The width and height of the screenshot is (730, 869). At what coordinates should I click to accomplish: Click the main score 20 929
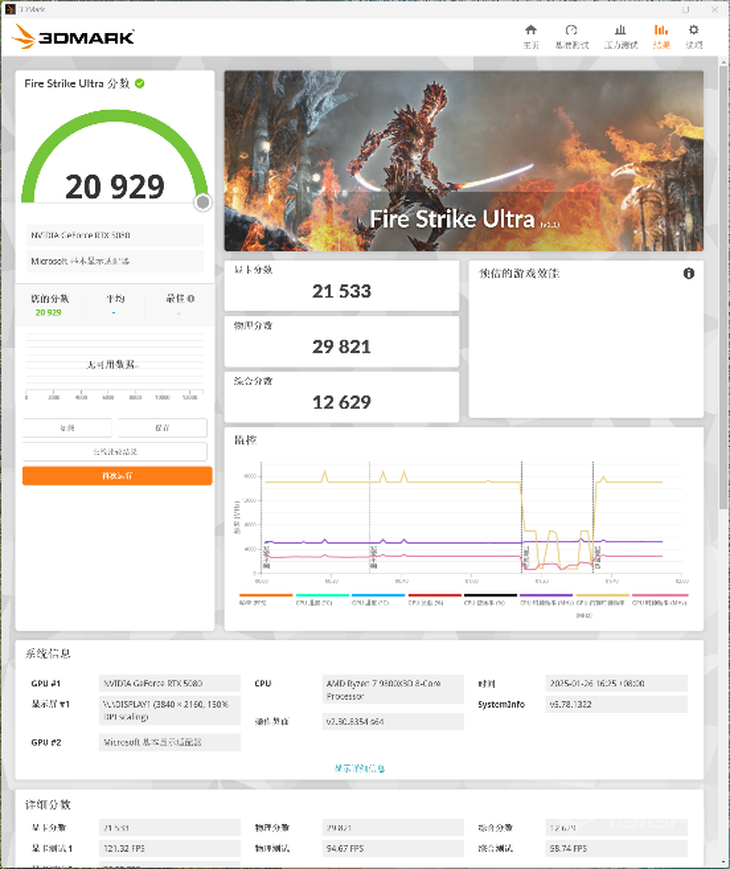click(x=115, y=187)
